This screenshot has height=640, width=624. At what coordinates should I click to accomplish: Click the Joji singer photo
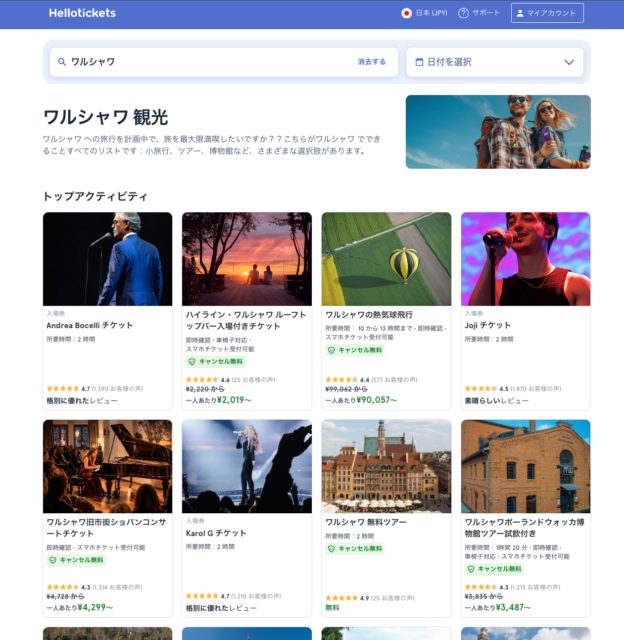(526, 259)
